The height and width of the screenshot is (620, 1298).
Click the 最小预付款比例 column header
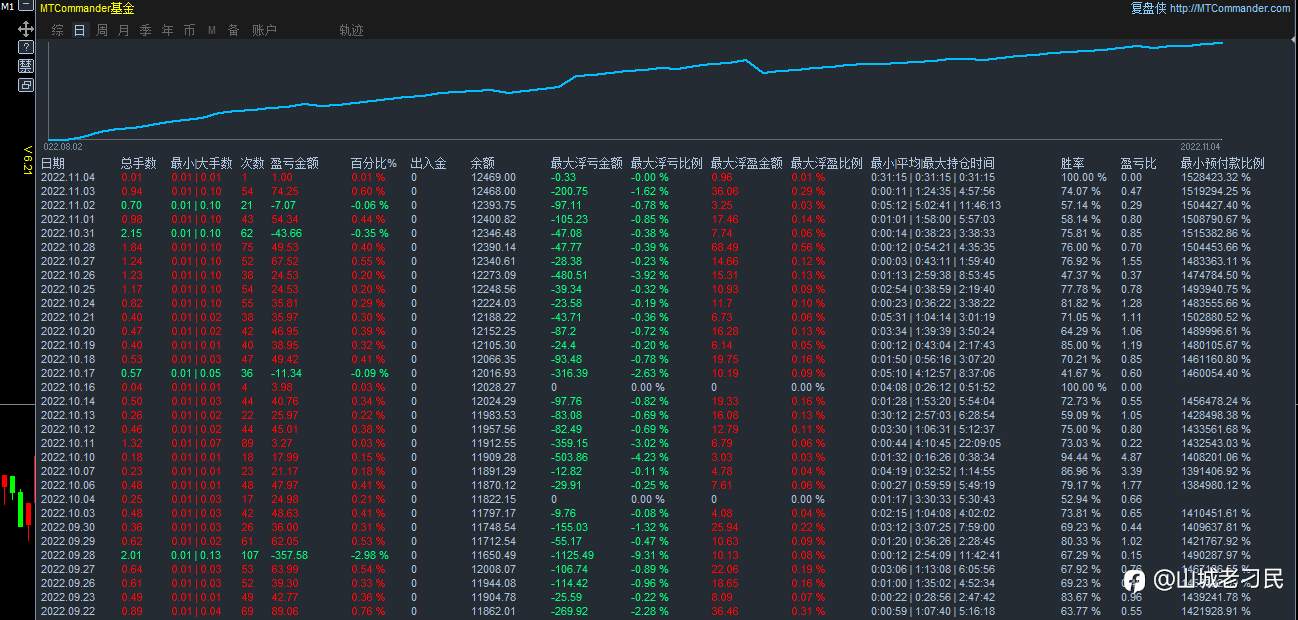click(x=1222, y=163)
